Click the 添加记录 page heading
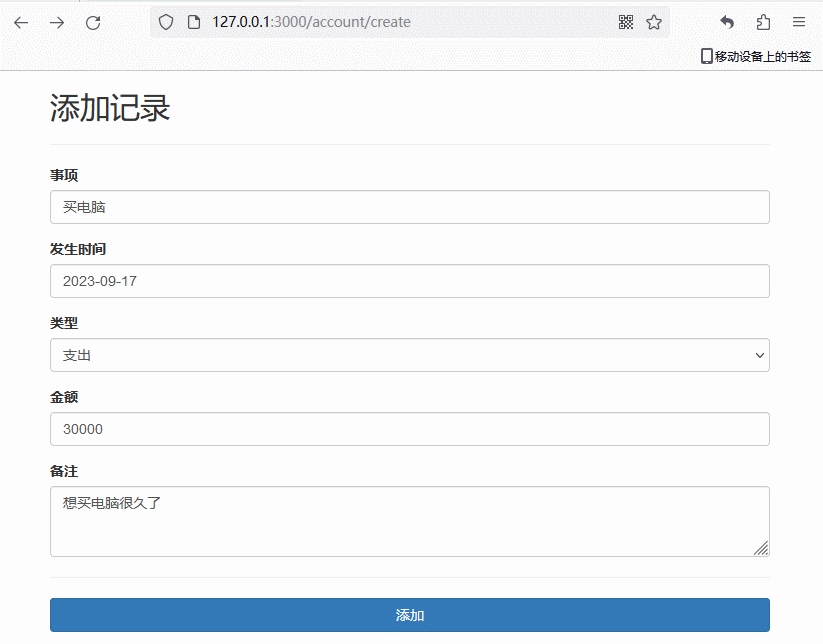 tap(110, 108)
